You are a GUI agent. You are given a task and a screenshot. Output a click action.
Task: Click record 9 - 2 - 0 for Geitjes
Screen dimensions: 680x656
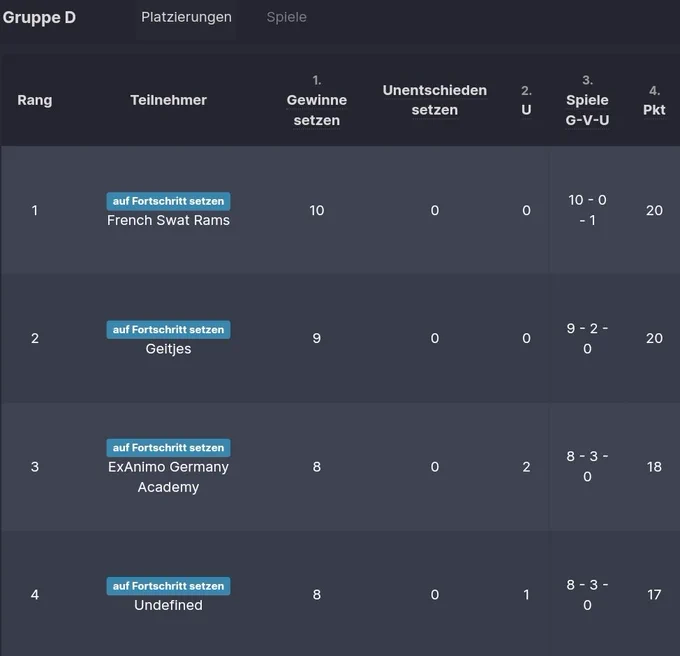coord(587,338)
